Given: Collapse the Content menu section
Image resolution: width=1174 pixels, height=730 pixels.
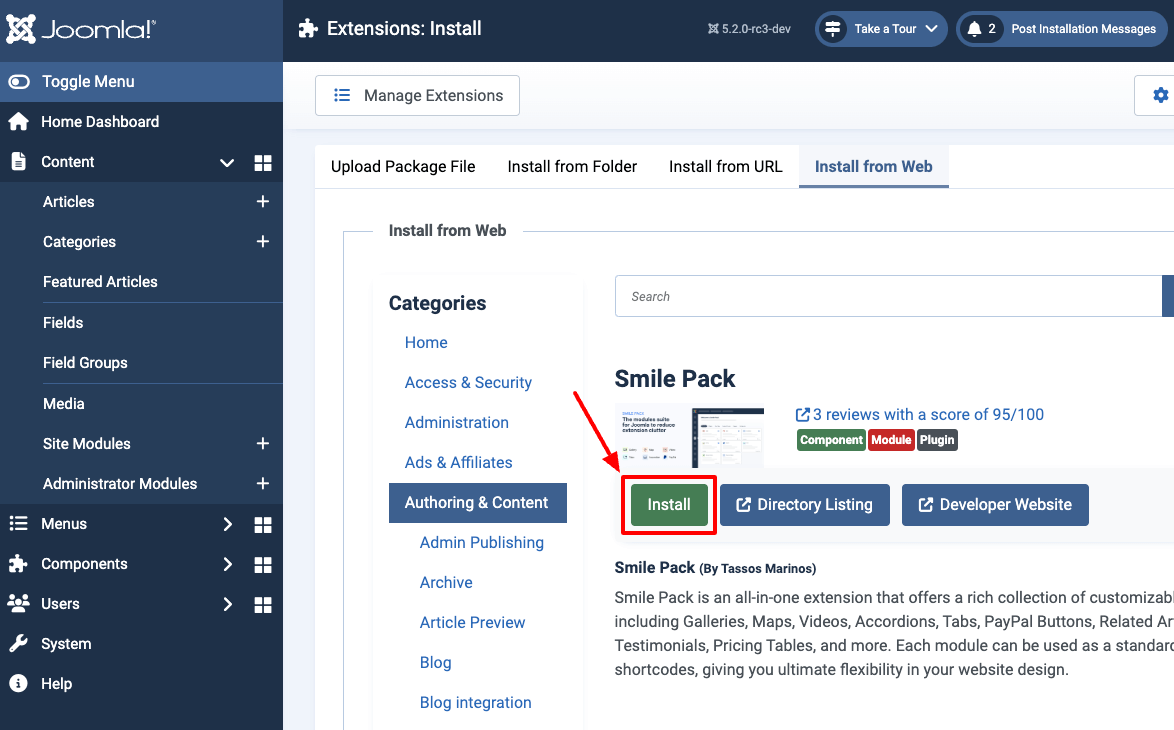Looking at the screenshot, I should (x=227, y=162).
